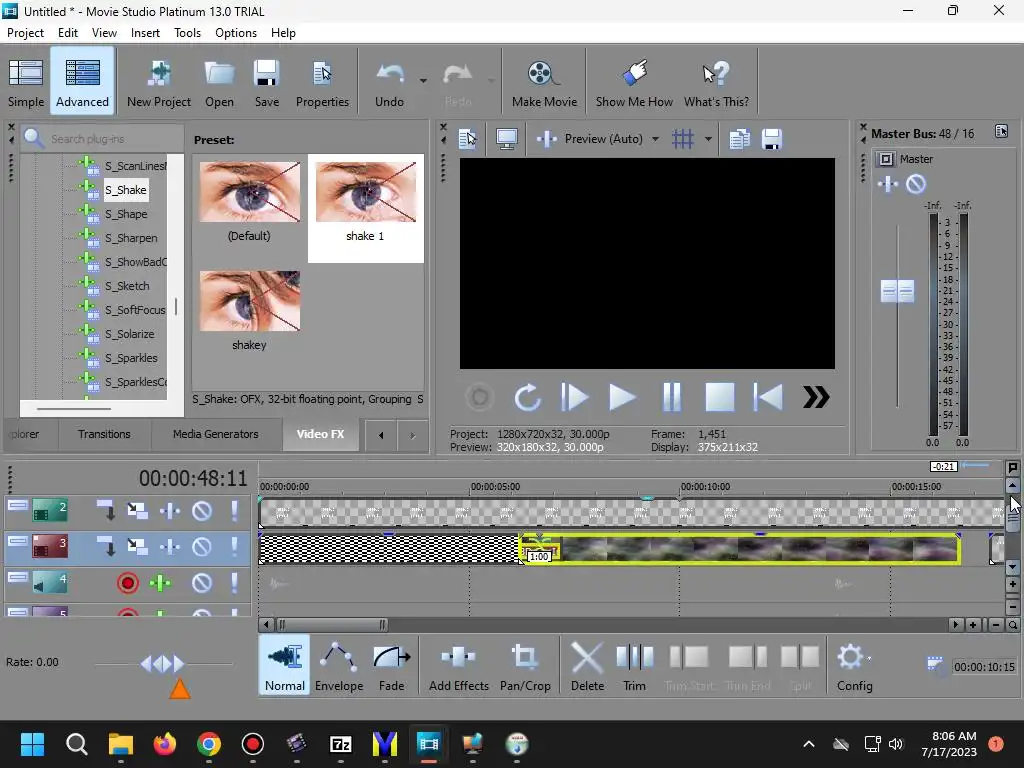Launch Show Me How tutorials
Viewport: 1024px width, 768px height.
[634, 82]
